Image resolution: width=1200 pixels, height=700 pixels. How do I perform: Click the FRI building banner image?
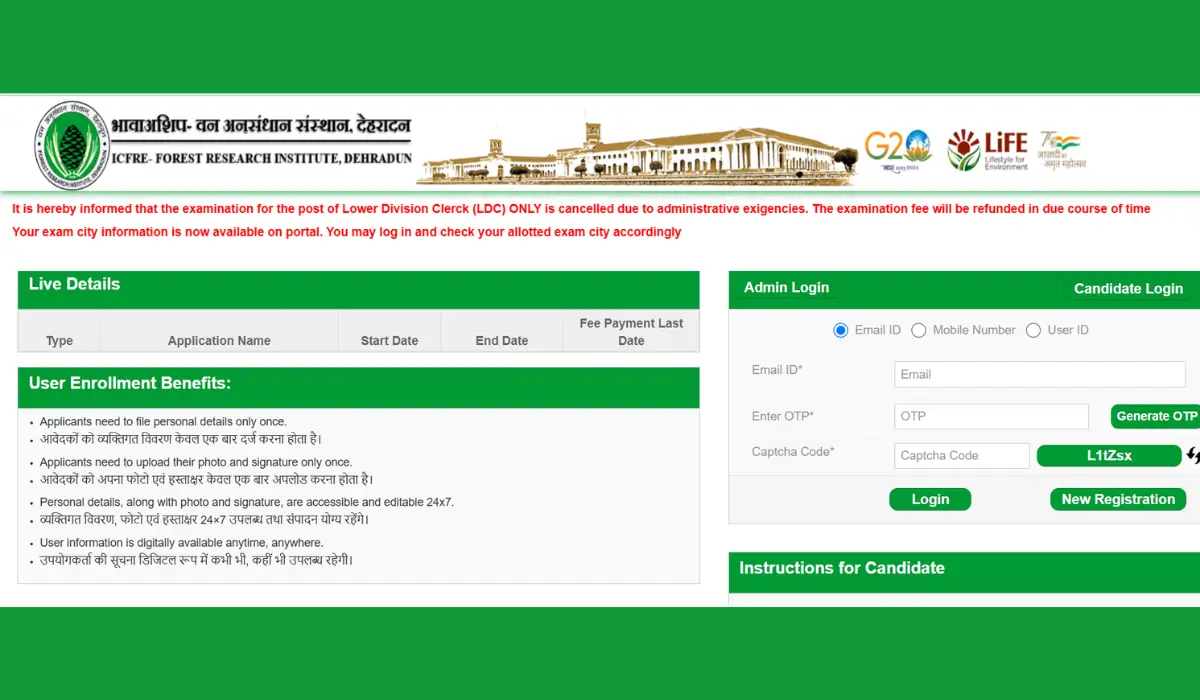pos(638,151)
